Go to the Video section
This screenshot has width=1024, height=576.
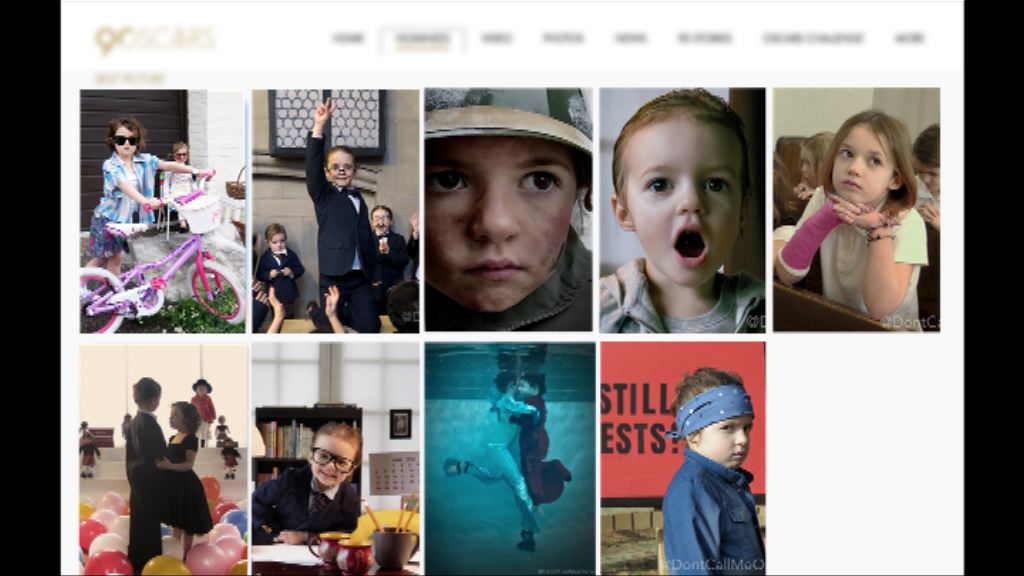pos(496,39)
